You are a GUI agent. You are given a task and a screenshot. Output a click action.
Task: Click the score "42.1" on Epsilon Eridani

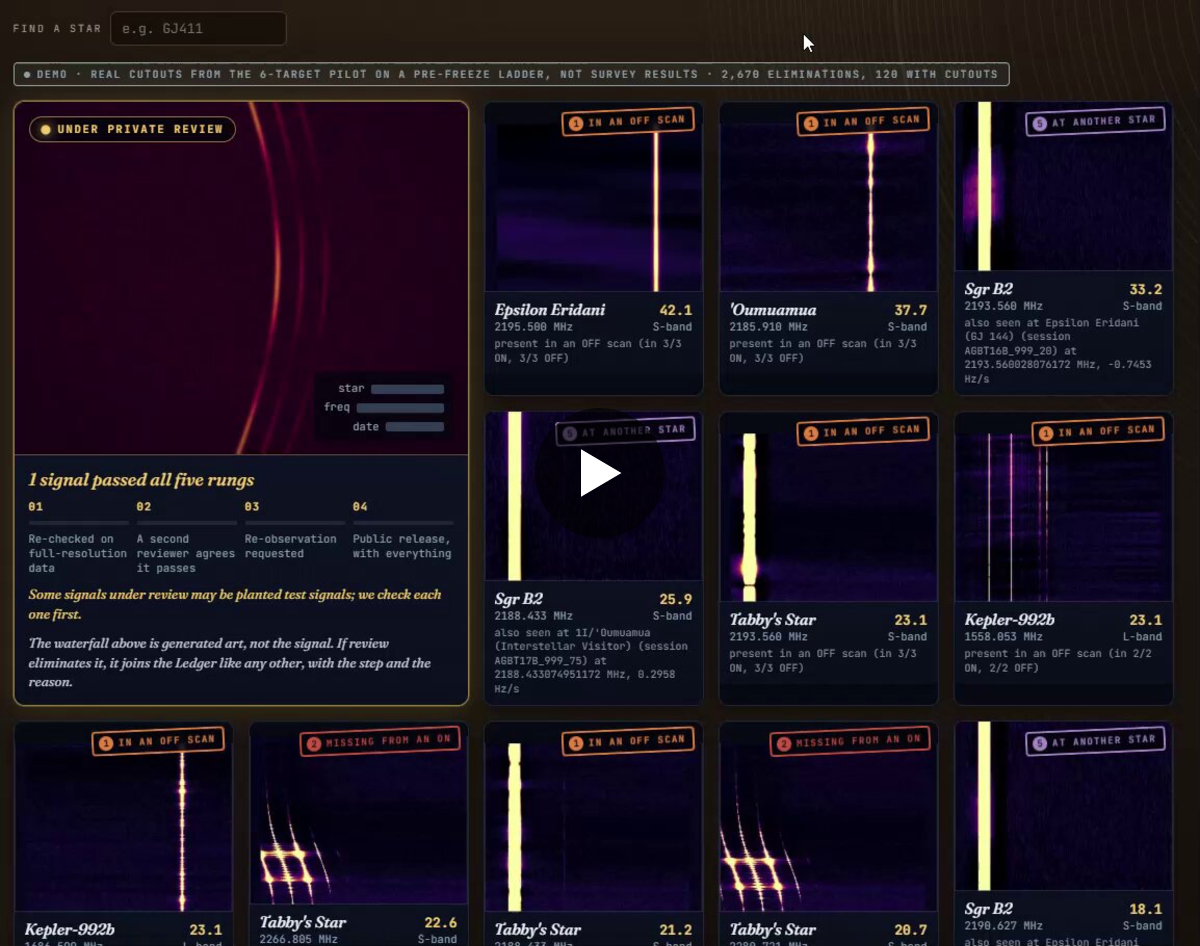(x=676, y=310)
